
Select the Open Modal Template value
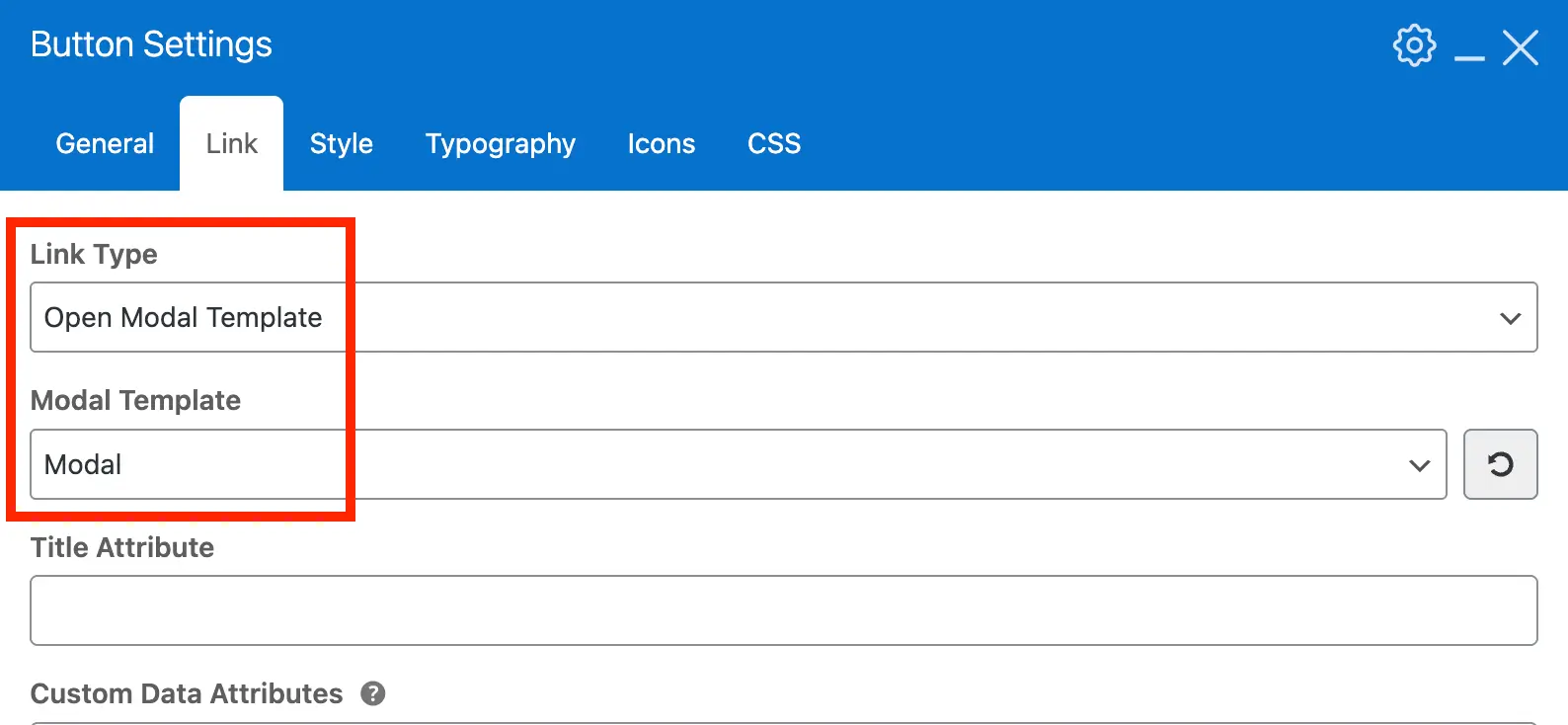point(183,317)
